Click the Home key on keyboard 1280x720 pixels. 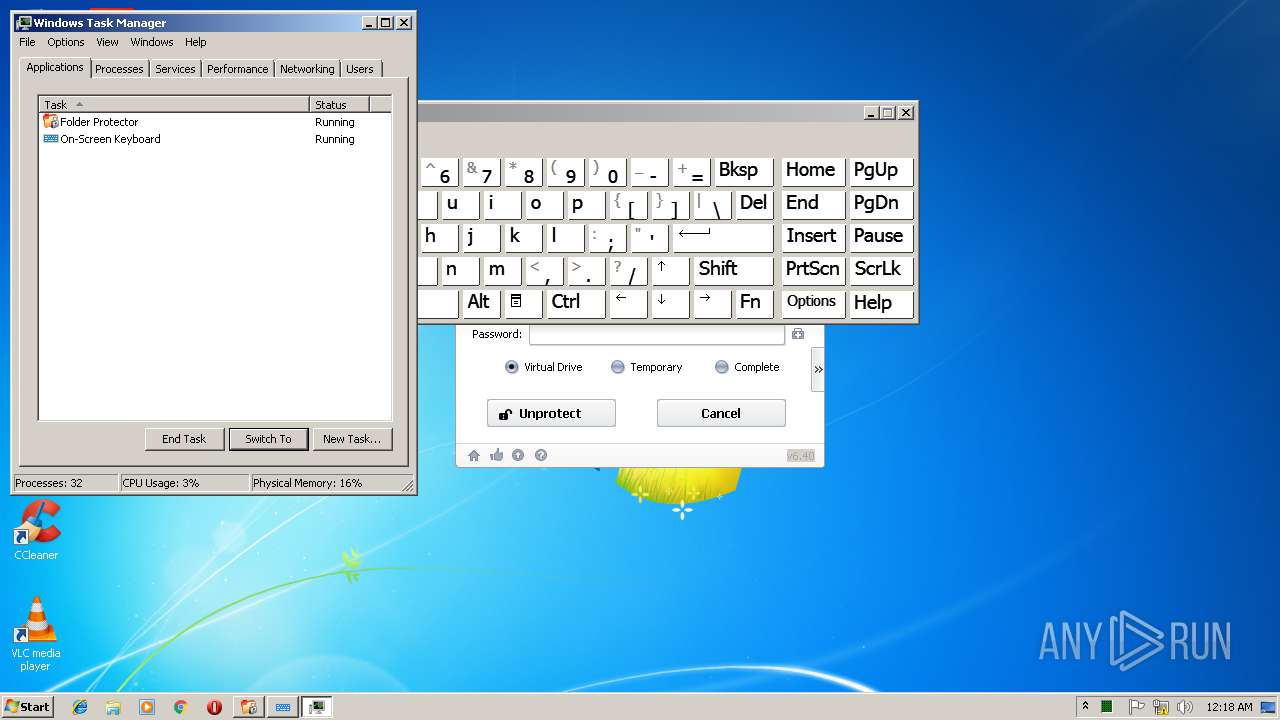[813, 171]
